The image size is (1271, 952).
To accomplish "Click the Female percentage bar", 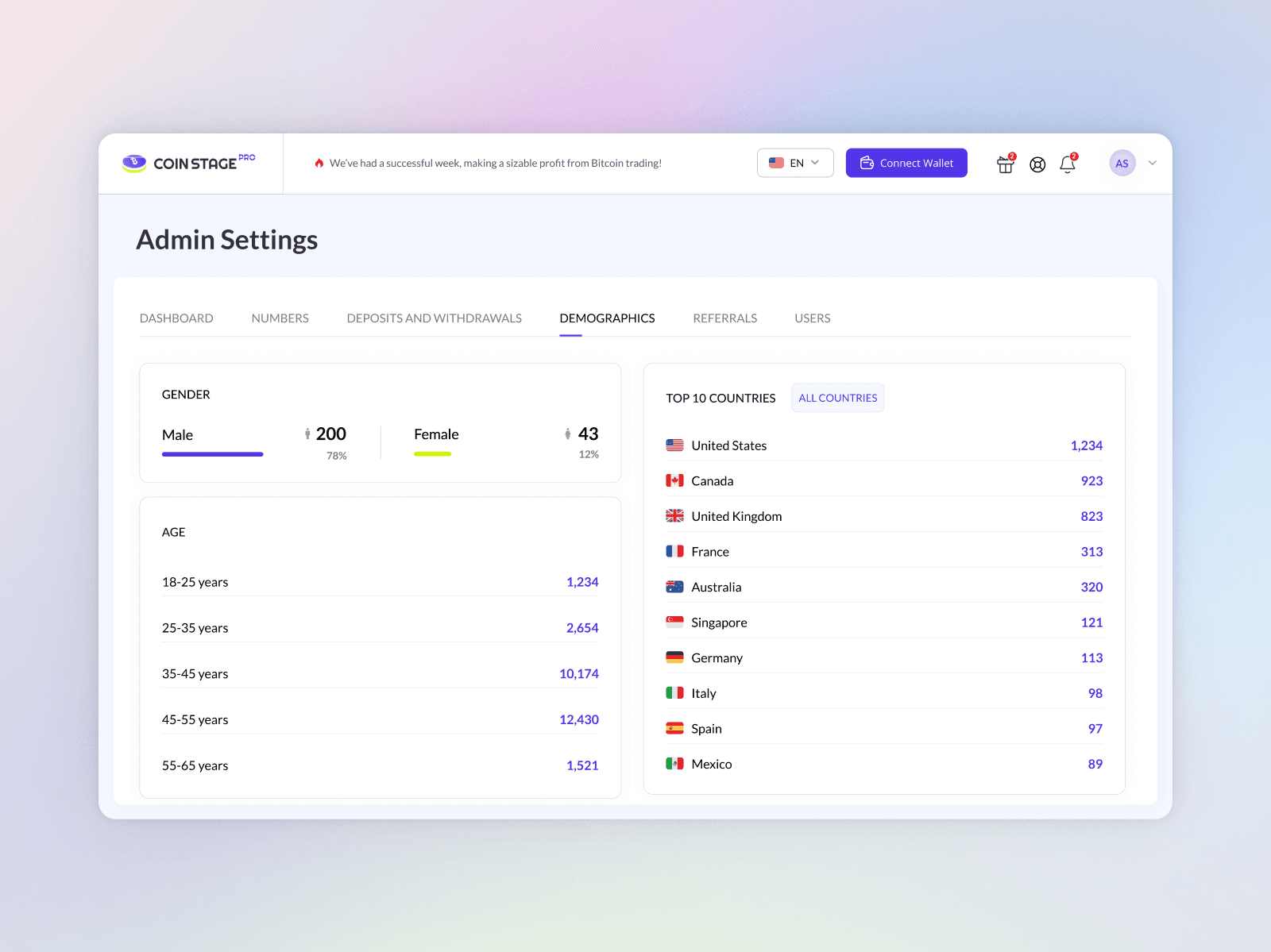I will tap(432, 454).
